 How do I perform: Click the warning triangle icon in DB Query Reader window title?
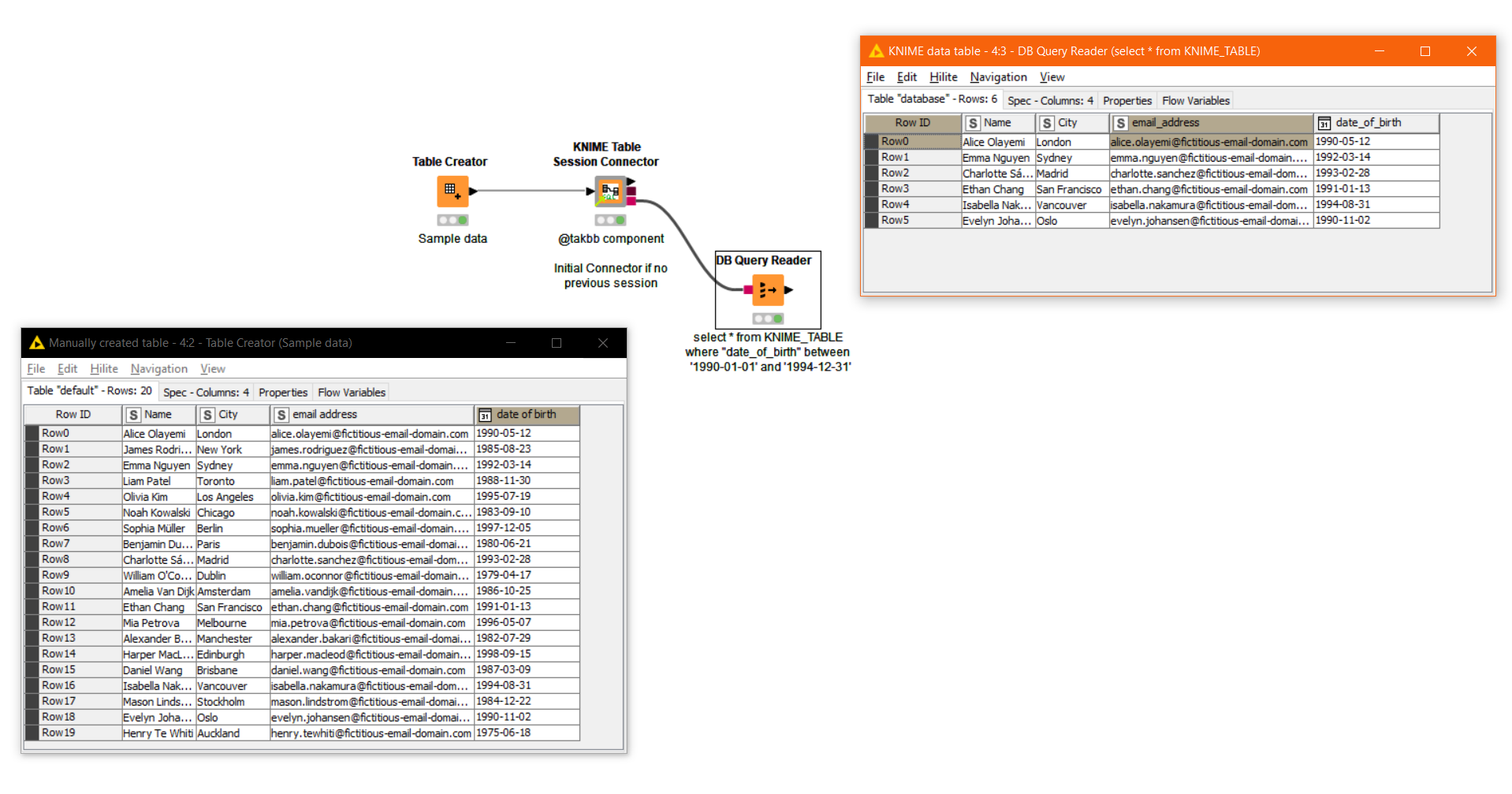coord(877,50)
